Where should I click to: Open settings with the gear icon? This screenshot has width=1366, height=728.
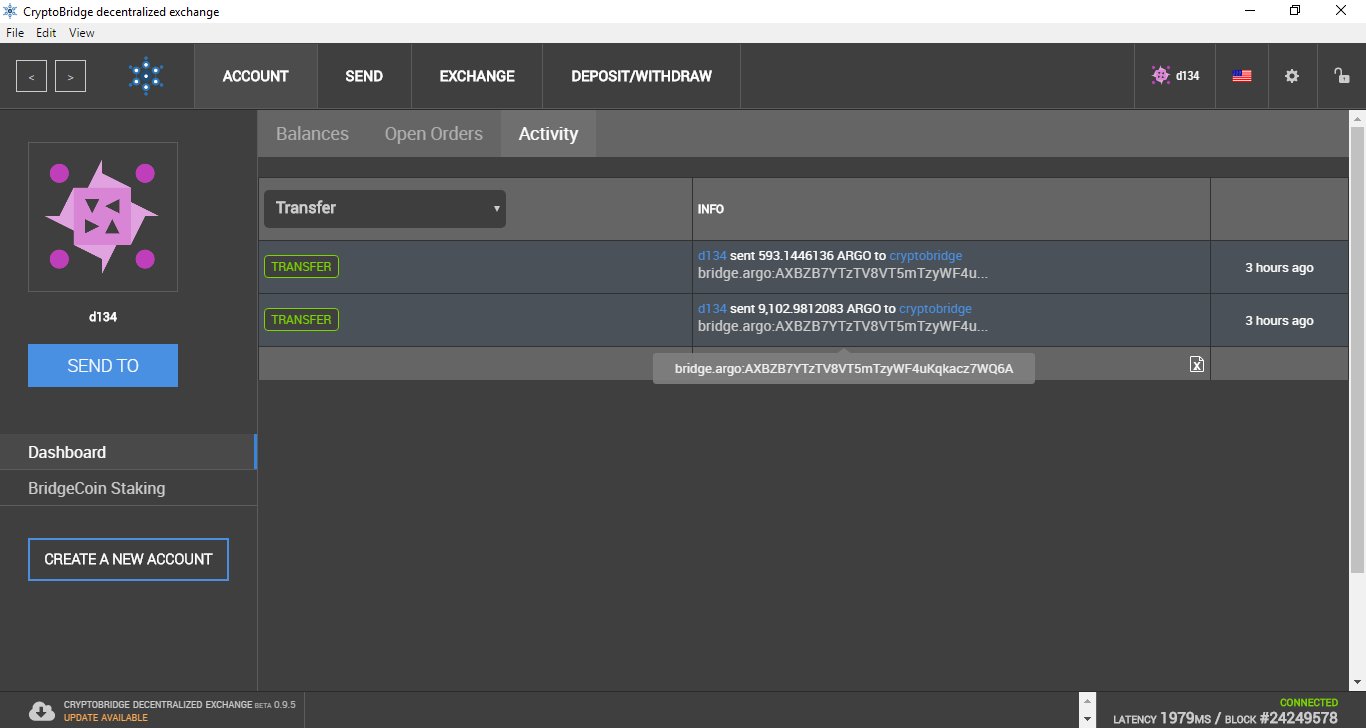1292,76
